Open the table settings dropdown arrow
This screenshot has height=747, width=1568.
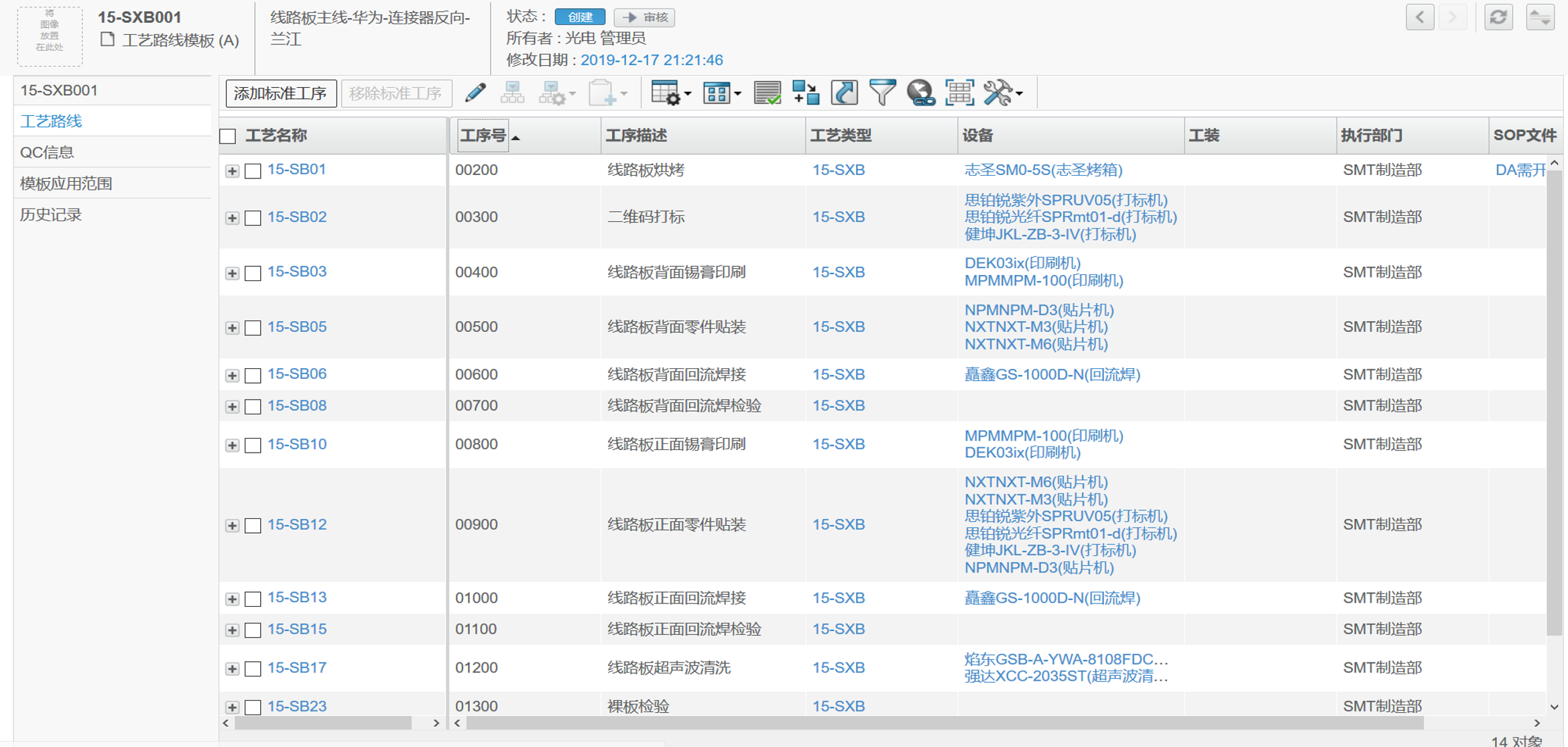pyautogui.click(x=688, y=94)
